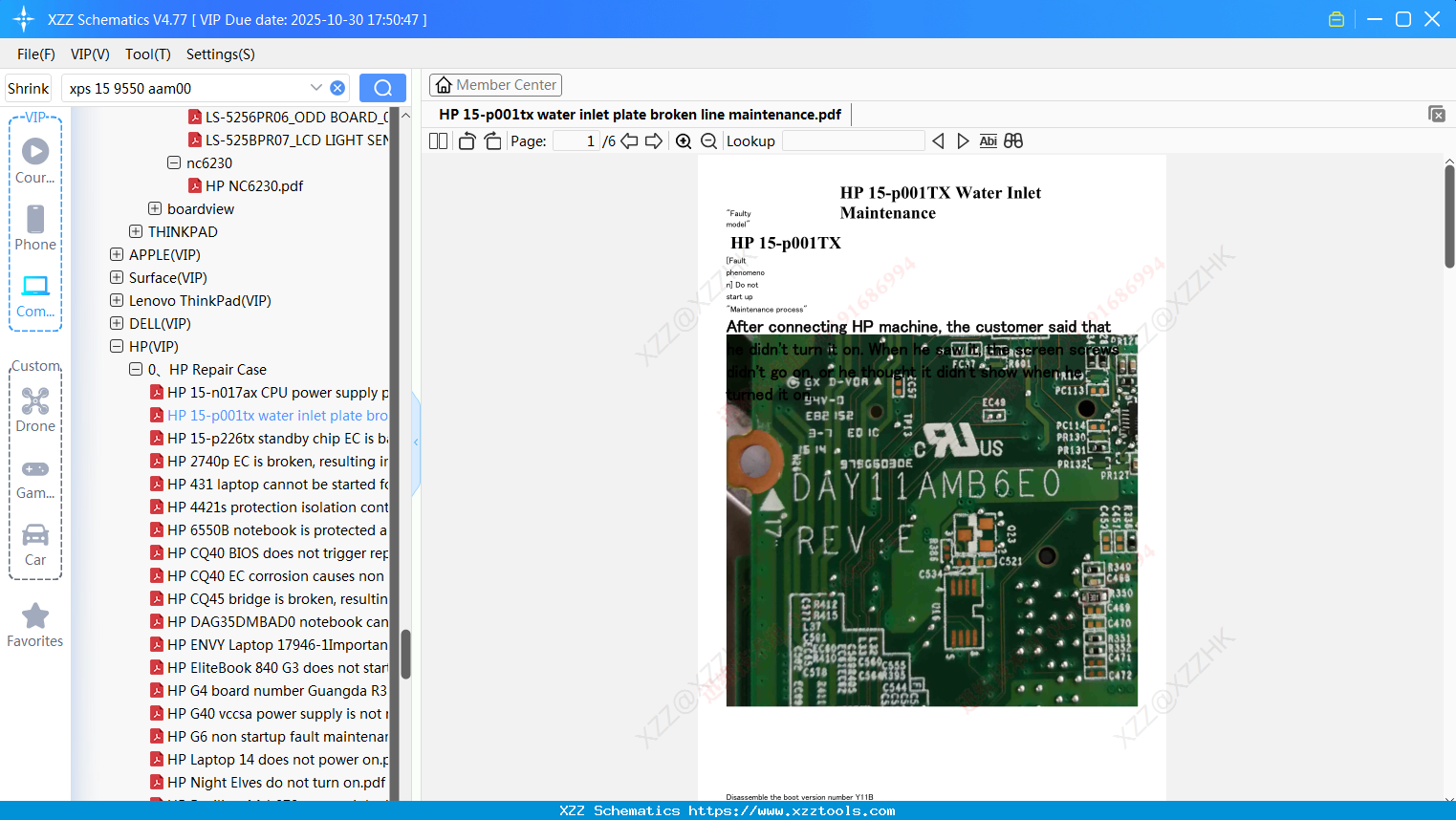The image size is (1456, 820).
Task: Toggle the two-page view icon
Action: point(438,140)
